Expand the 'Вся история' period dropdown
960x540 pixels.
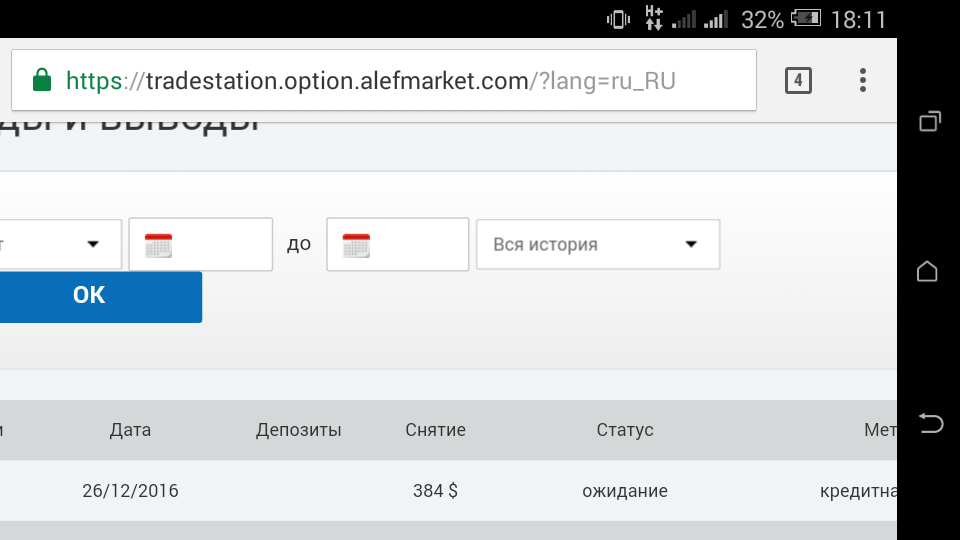coord(598,244)
